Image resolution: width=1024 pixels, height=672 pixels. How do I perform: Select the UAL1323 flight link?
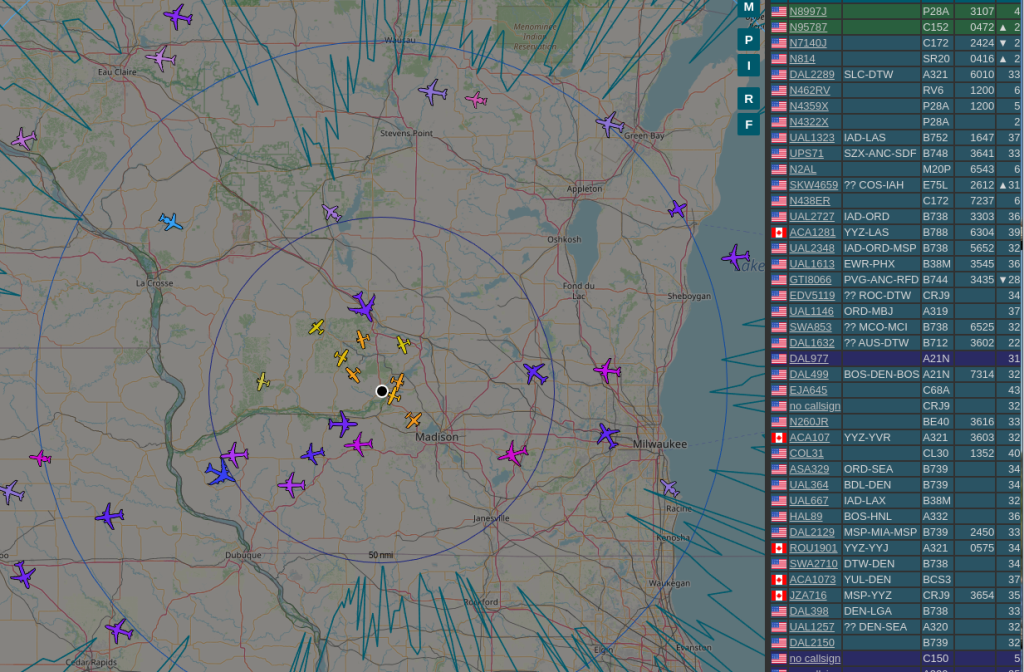point(812,138)
